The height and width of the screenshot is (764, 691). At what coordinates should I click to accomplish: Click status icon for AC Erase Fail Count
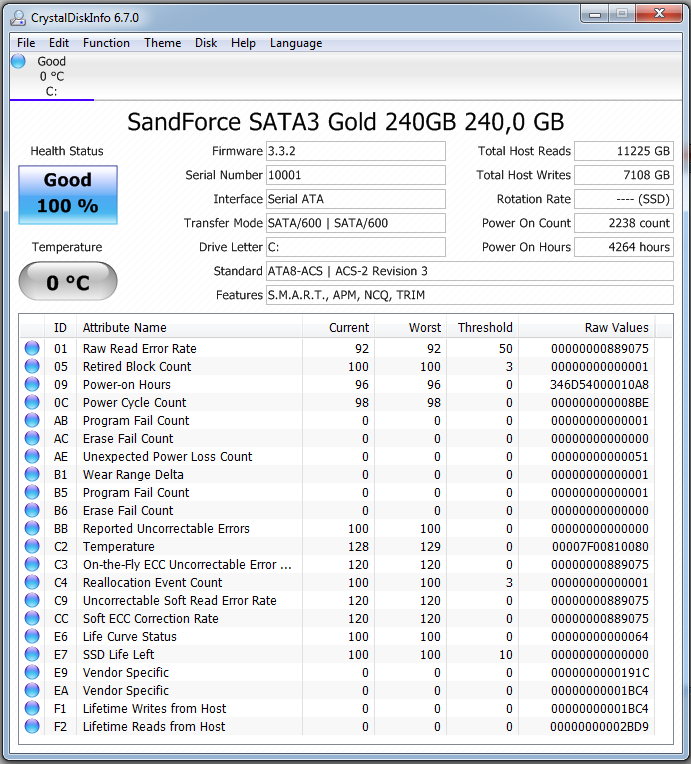click(32, 439)
